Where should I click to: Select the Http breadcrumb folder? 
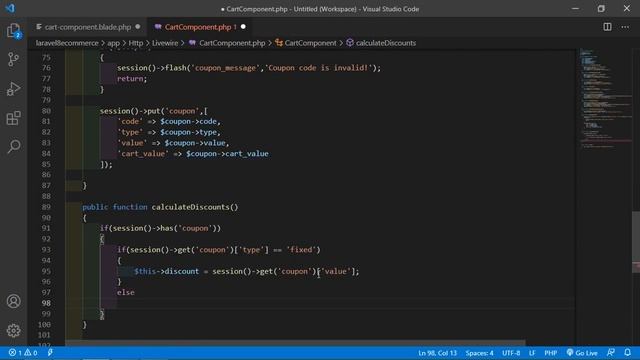tap(136, 43)
